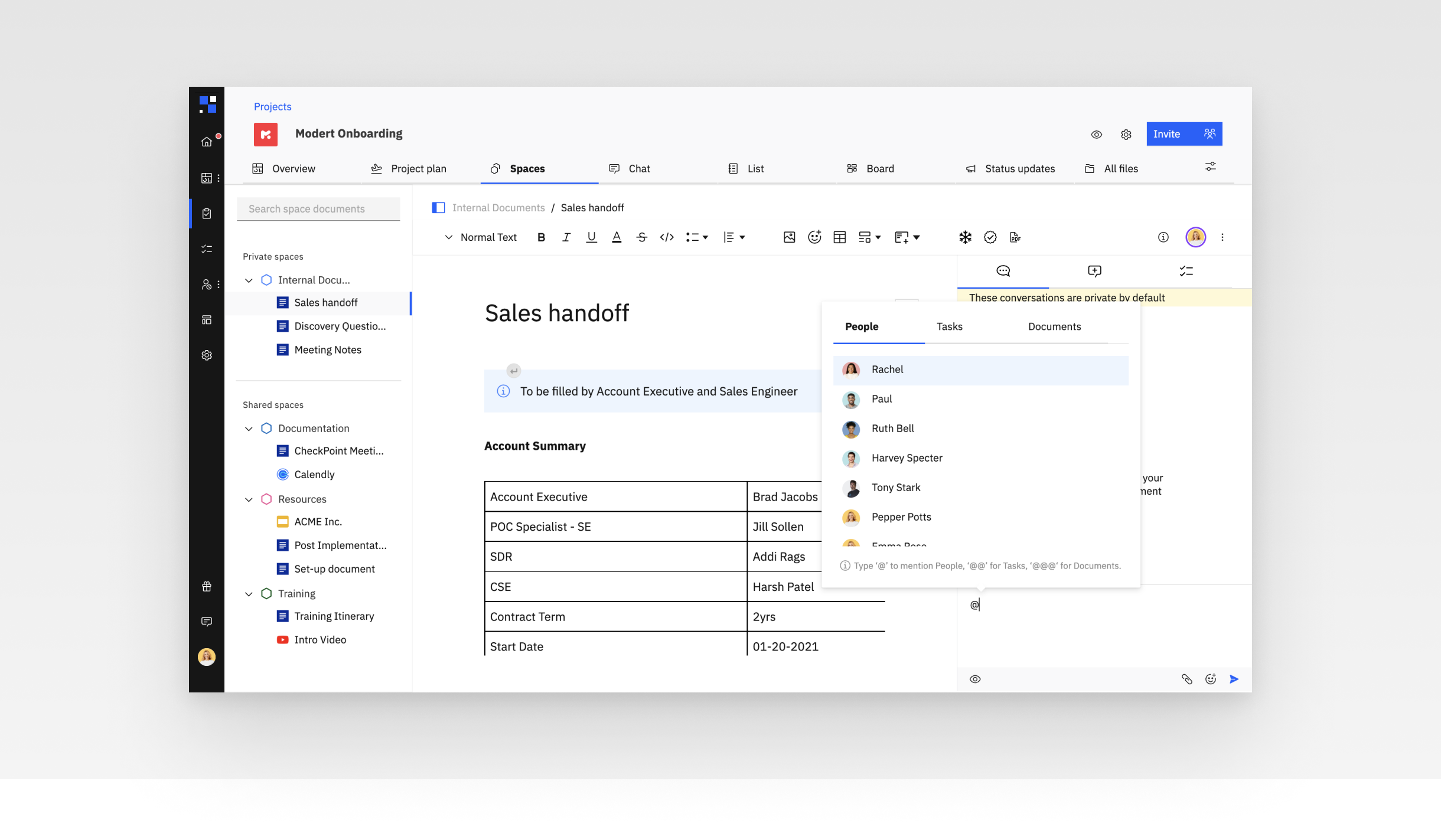Click the inline code format icon
Image resolution: width=1441 pixels, height=840 pixels.
(667, 237)
